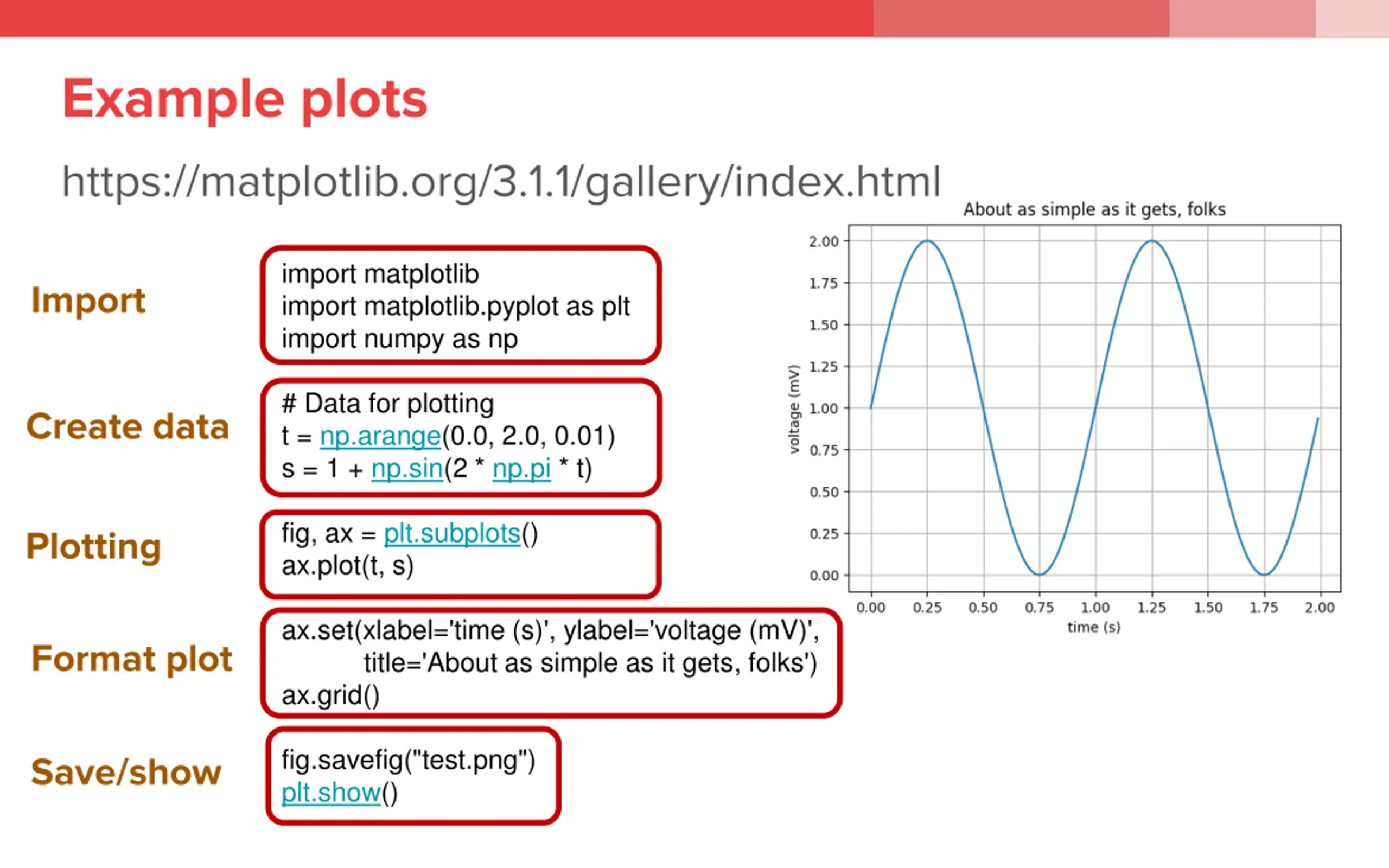Click the 'voltage (mV)' y-axis label
Viewport: 1389px width, 868px height.
pos(794,409)
